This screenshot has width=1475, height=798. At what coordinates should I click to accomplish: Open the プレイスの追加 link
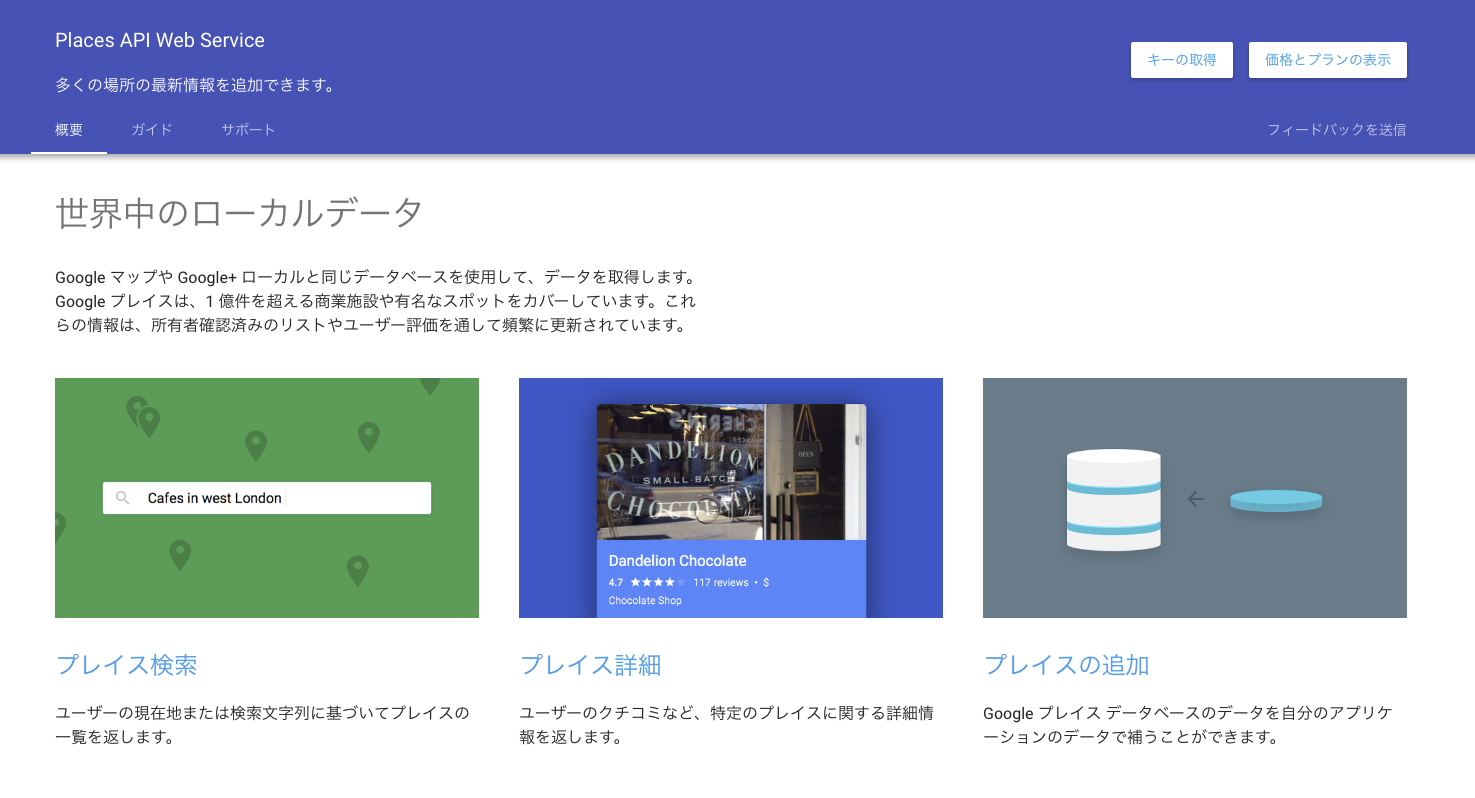pos(1067,665)
